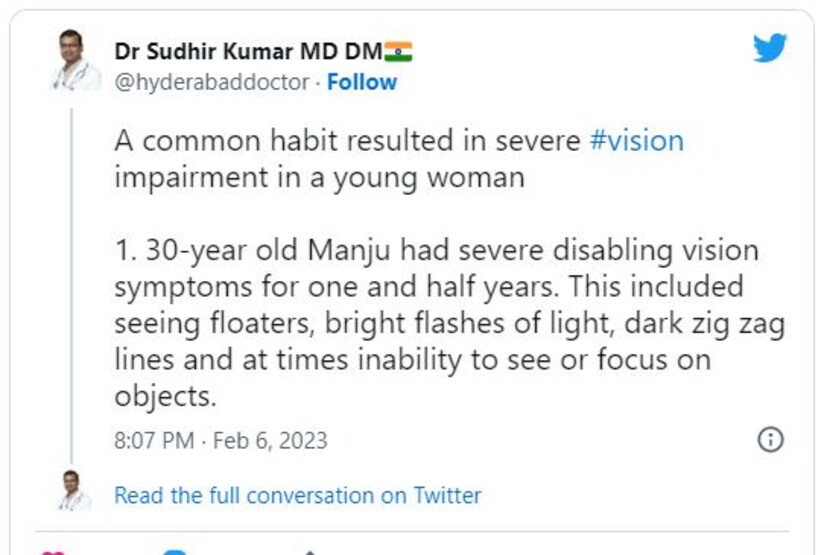The image size is (827, 555).
Task: Click the vertical thread line under avatar
Action: (72, 280)
